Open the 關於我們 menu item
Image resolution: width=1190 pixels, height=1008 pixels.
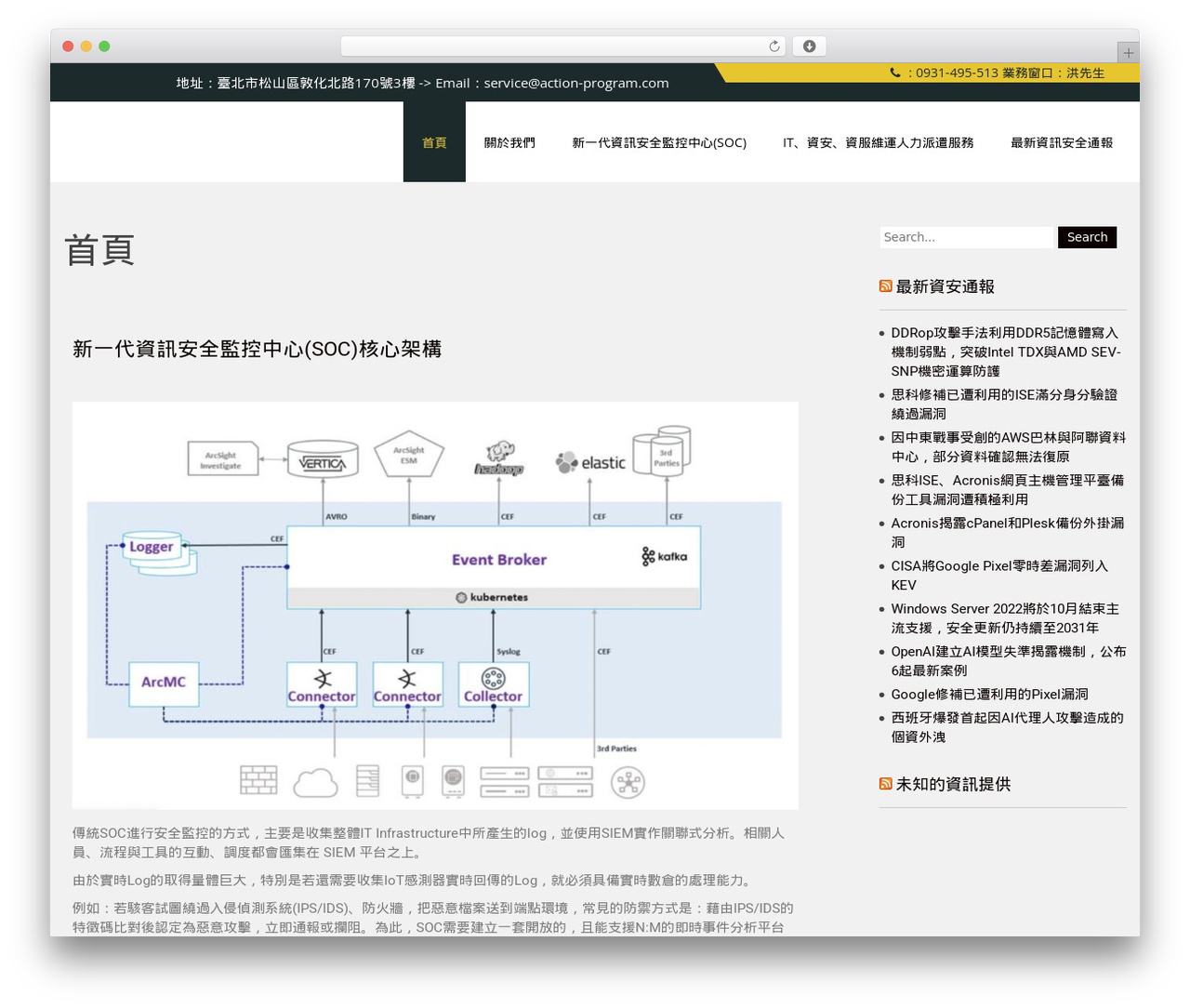pos(509,142)
